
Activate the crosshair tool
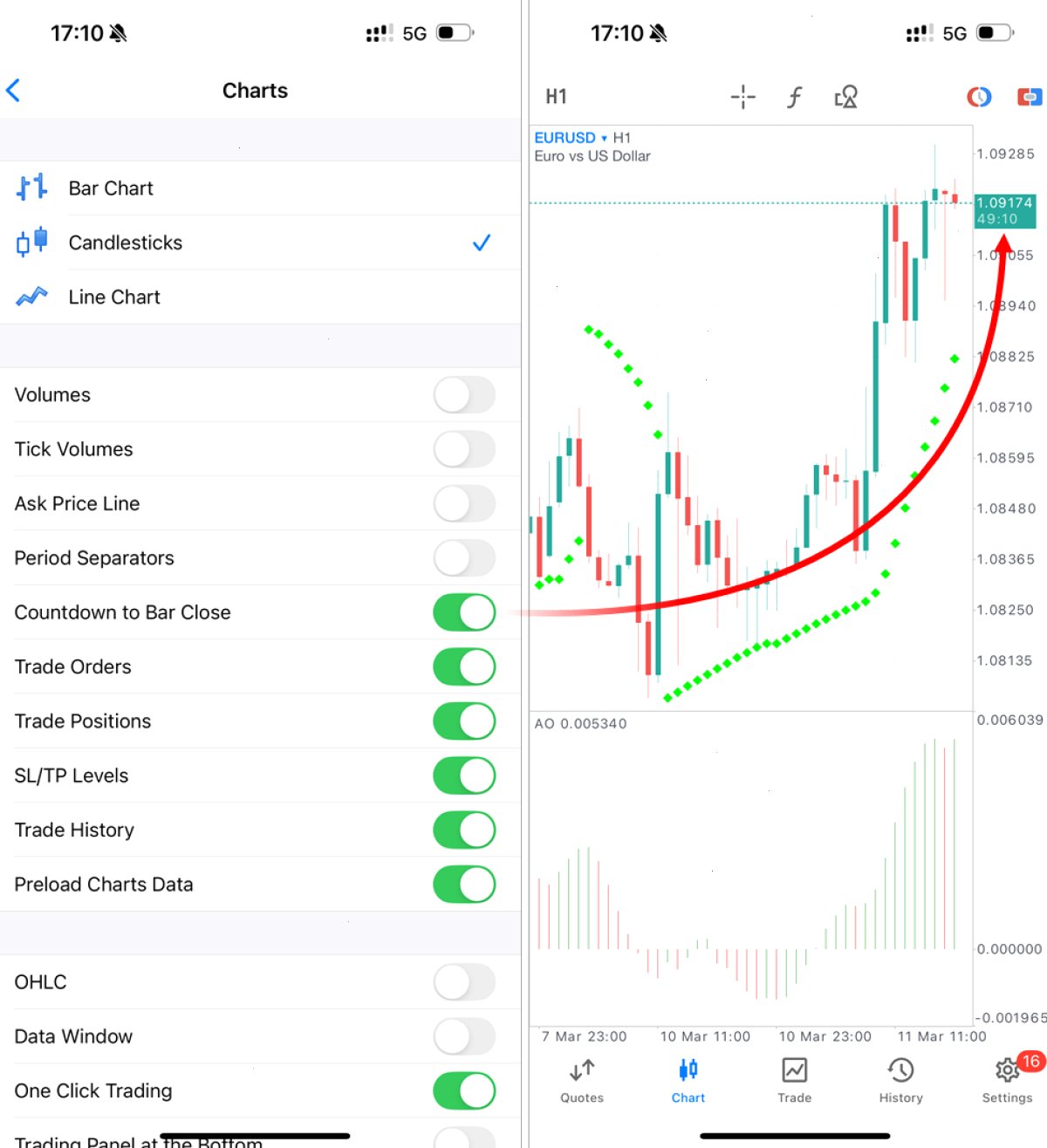tap(742, 97)
